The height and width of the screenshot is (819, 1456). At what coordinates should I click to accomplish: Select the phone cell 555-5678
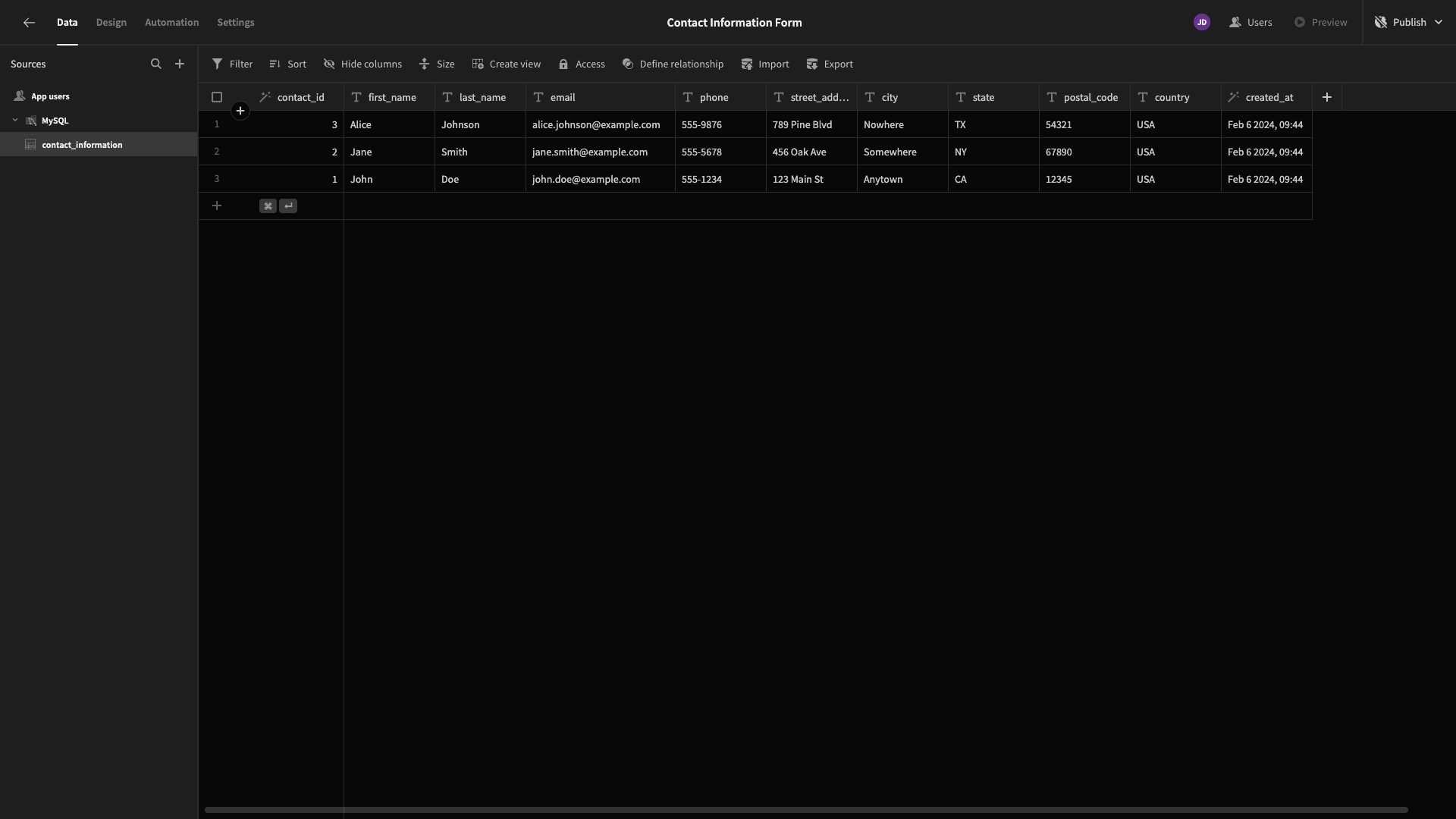tap(721, 152)
